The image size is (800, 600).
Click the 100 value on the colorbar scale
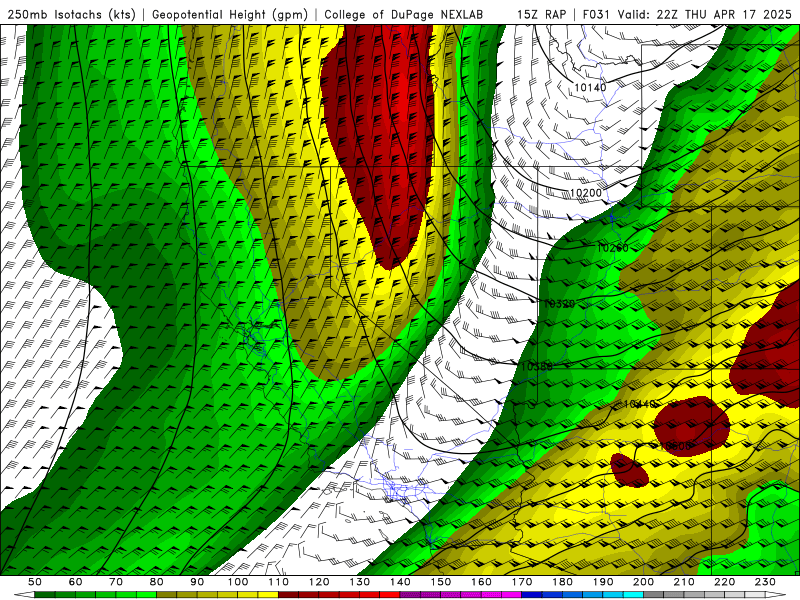(238, 582)
